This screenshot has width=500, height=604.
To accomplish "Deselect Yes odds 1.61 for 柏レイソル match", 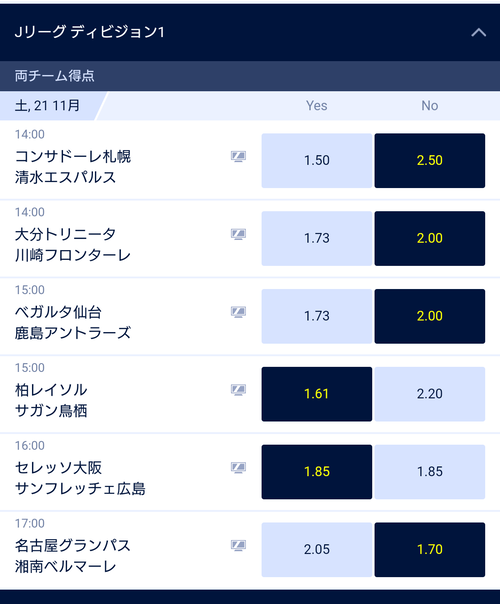I will pos(317,394).
